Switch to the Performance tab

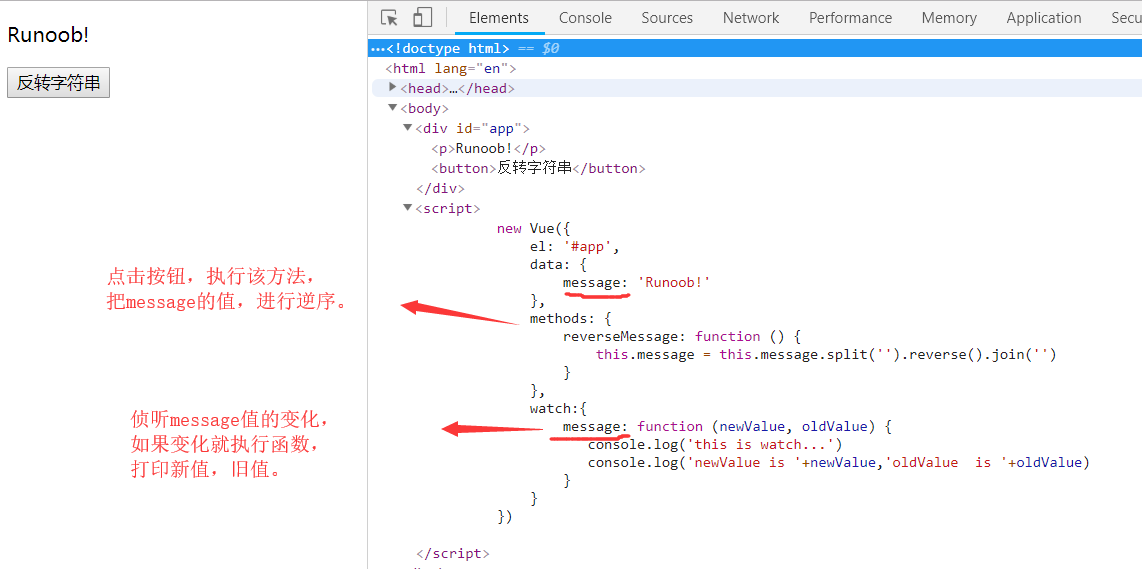point(850,18)
